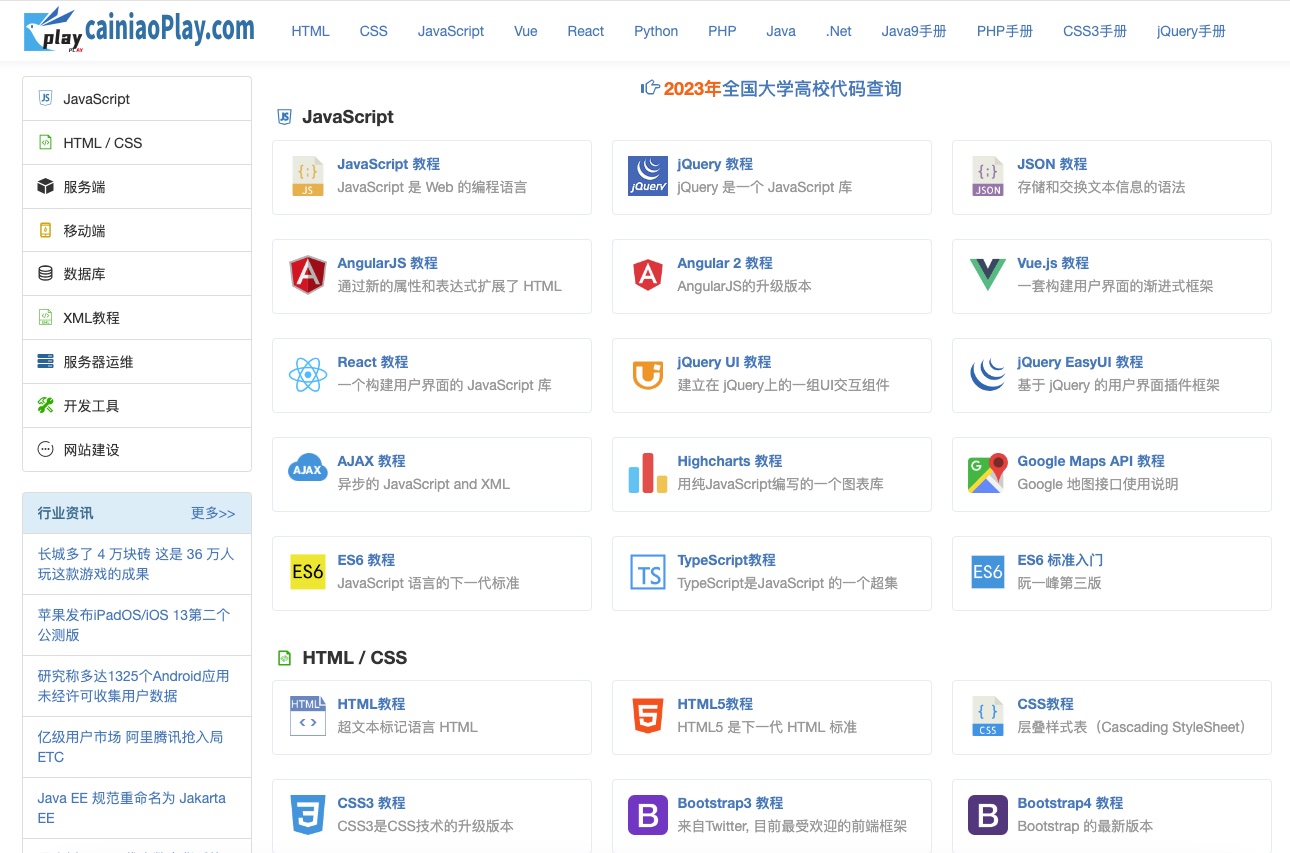Open PHP手册 in the top navigation

coord(1005,31)
